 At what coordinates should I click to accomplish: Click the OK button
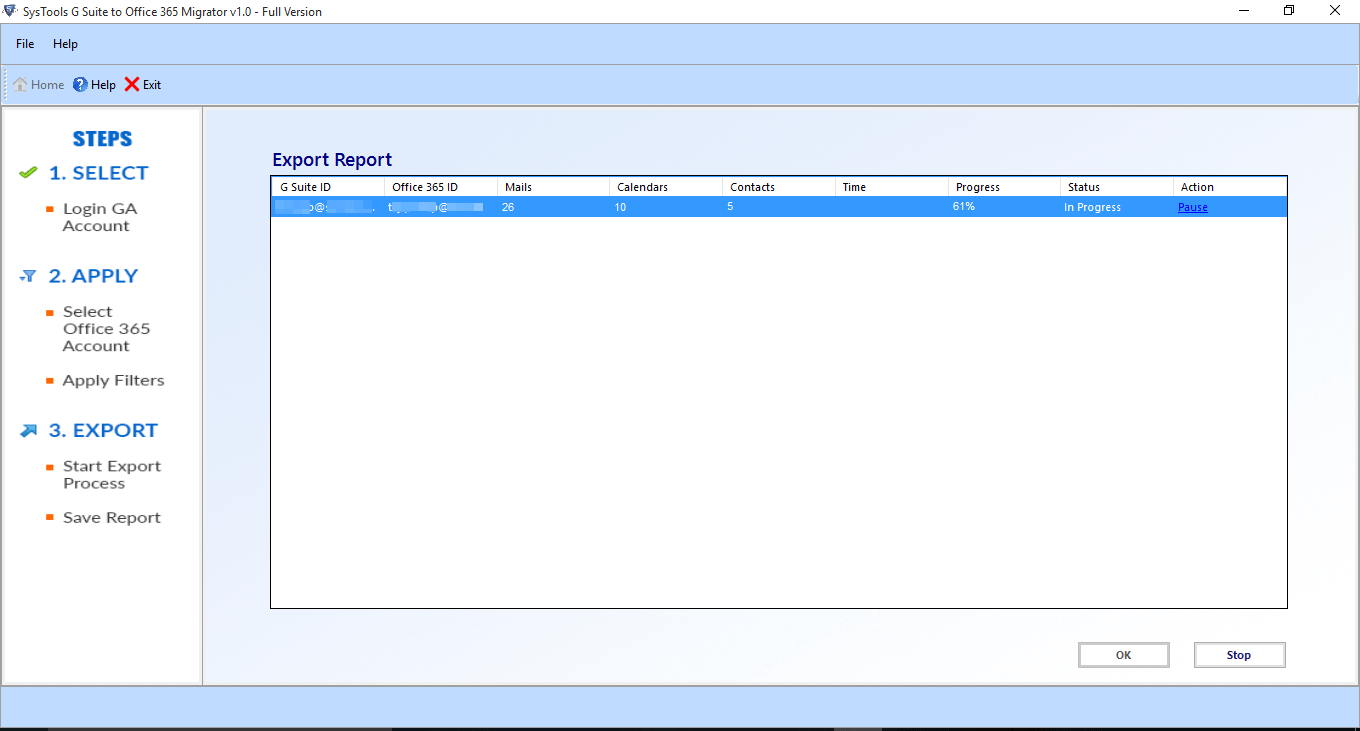coord(1123,655)
